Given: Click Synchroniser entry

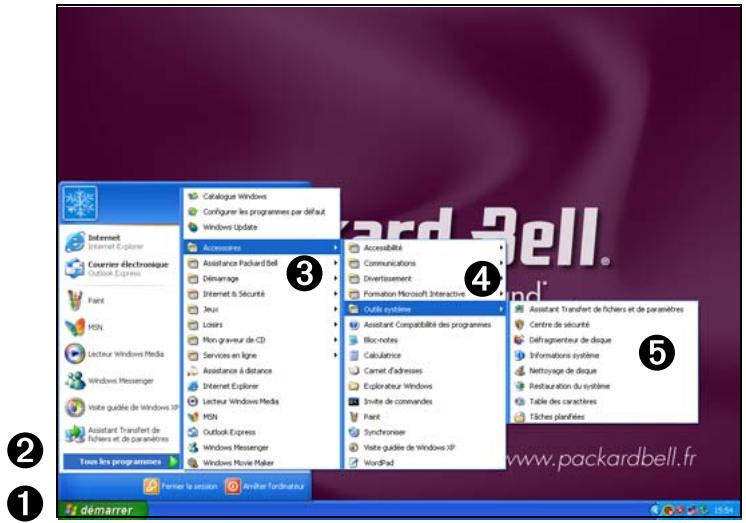Looking at the screenshot, I should [425, 432].
